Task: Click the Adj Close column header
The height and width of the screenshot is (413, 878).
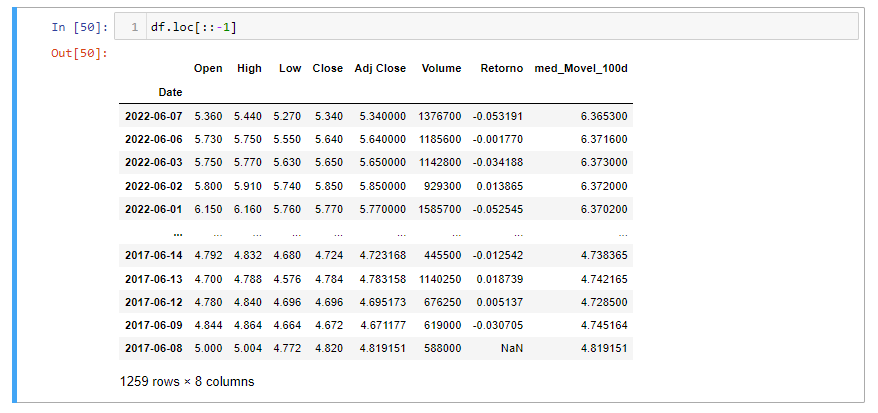Action: coord(380,68)
